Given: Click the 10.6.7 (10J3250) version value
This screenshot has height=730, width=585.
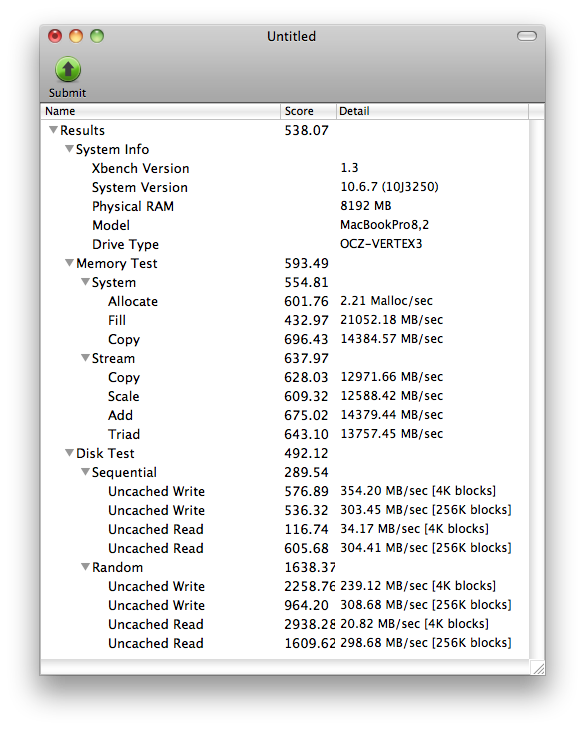Looking at the screenshot, I should tap(390, 187).
